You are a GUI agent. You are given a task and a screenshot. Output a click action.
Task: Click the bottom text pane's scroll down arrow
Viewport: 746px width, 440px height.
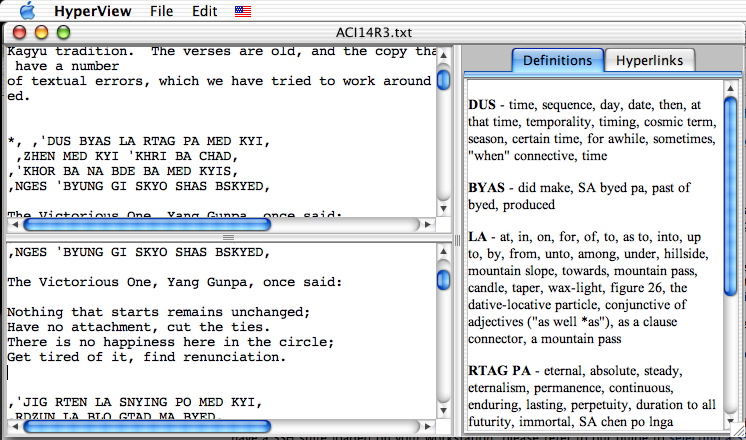[443, 411]
